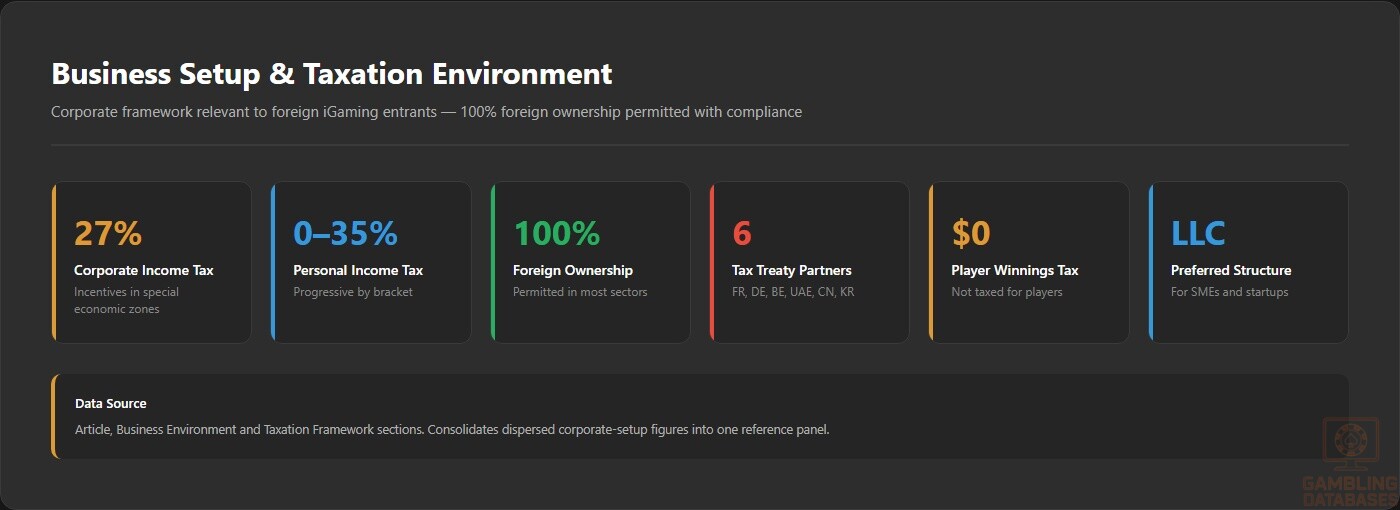Click the FR, DE, BE, UAE, CN, KR text
Image resolution: width=1400 pixels, height=510 pixels.
793,292
